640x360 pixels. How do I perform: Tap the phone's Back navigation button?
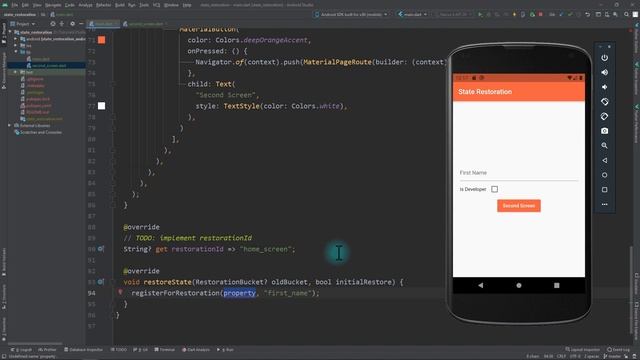(x=480, y=285)
